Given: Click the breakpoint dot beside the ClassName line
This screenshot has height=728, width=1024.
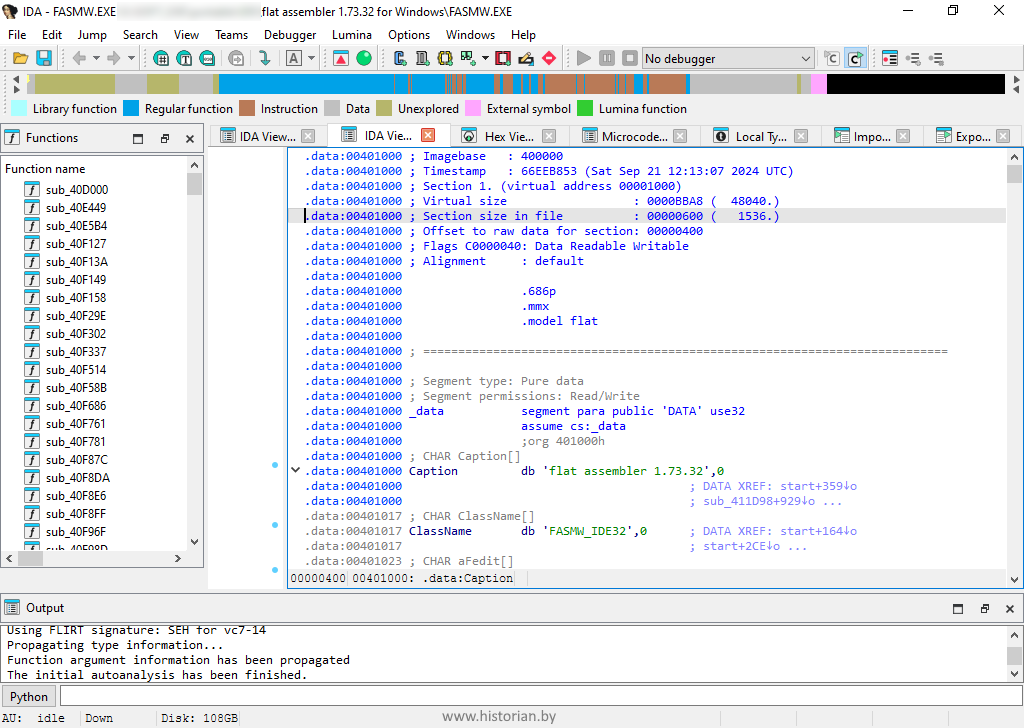Looking at the screenshot, I should (275, 525).
